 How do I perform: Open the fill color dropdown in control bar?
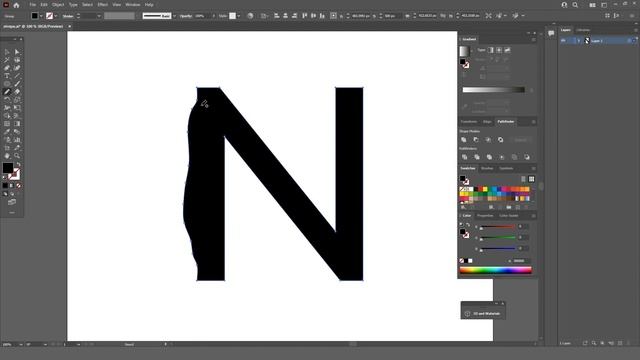41,16
